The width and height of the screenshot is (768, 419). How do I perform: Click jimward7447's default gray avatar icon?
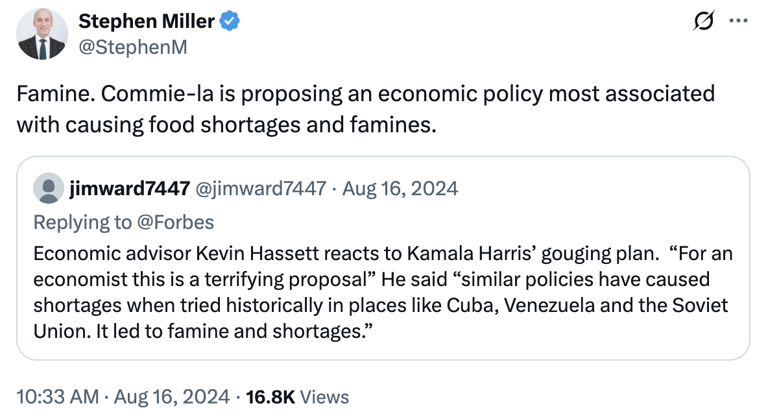click(48, 188)
